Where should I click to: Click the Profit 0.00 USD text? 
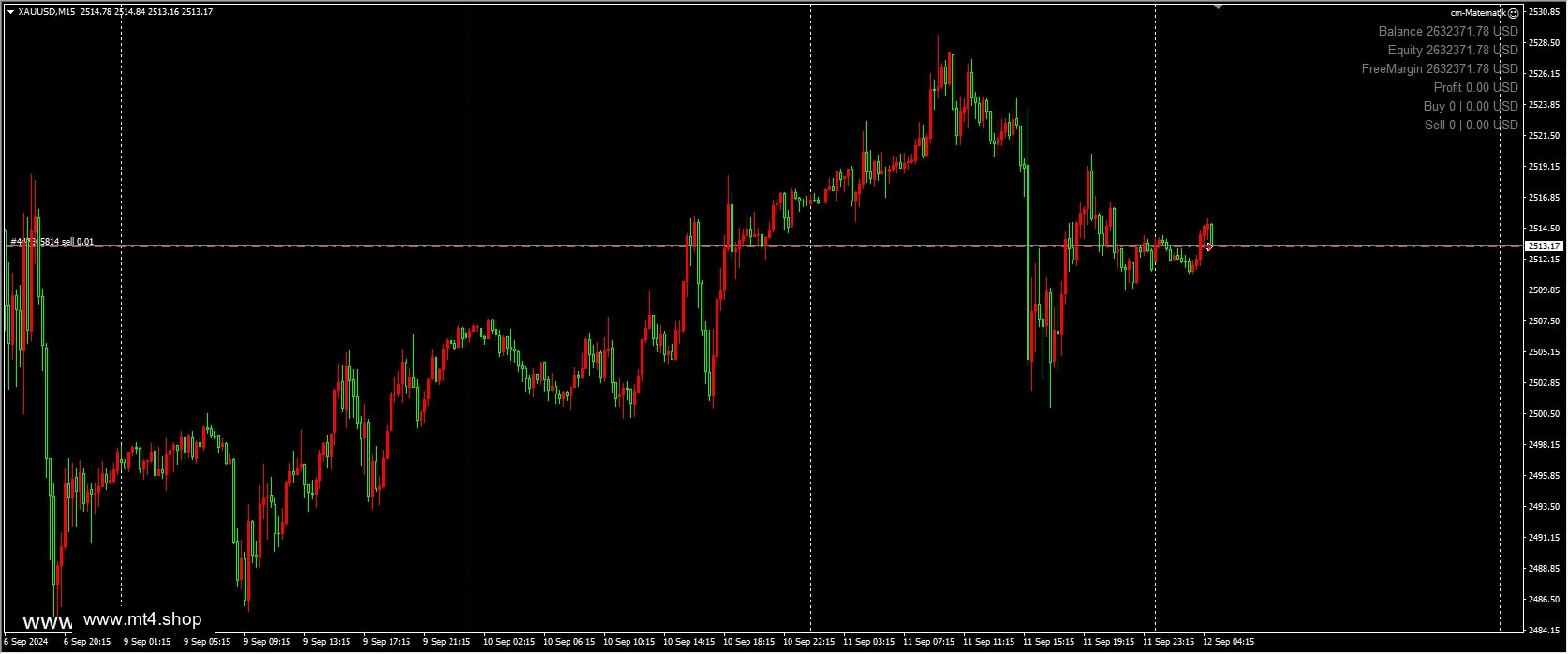click(x=1476, y=88)
